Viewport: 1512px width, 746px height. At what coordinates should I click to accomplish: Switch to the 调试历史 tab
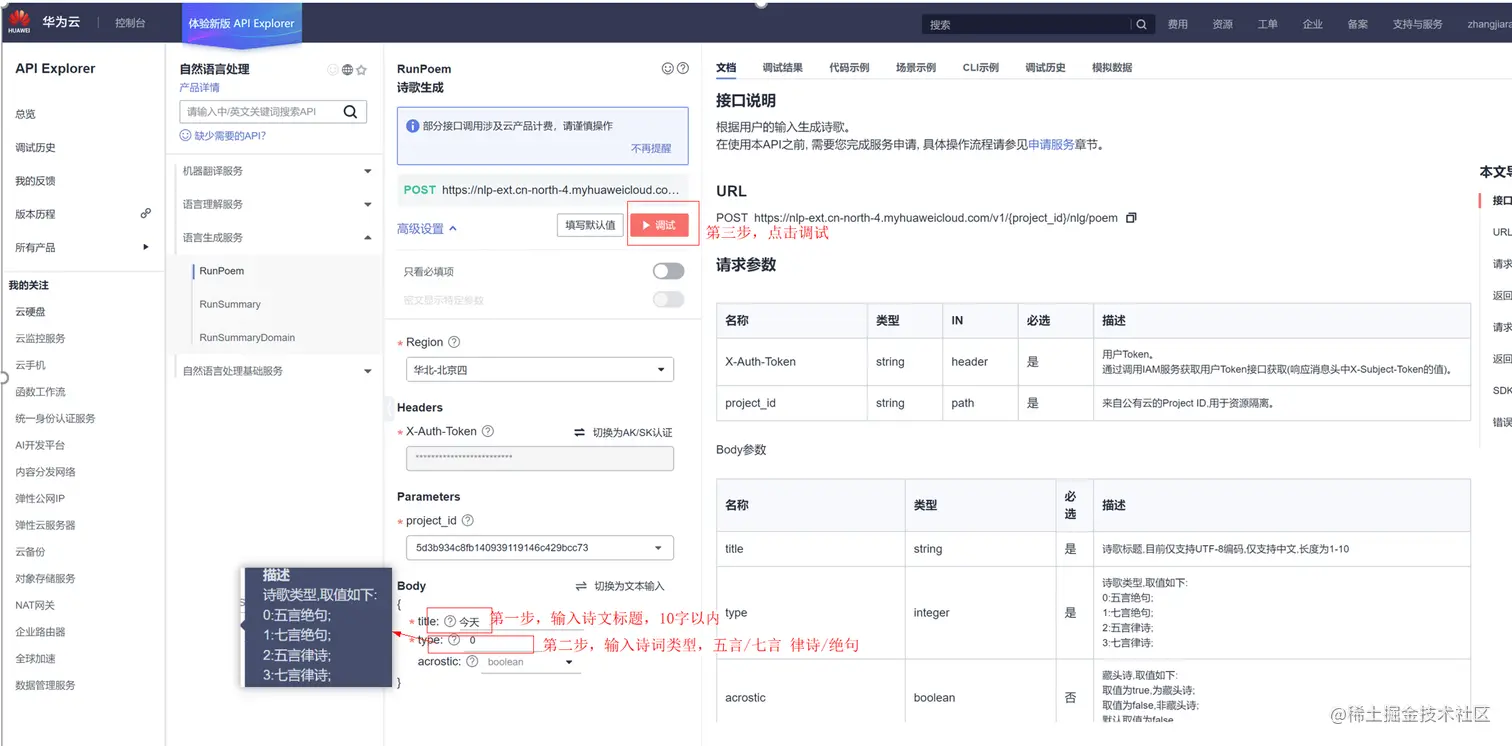click(x=1045, y=68)
